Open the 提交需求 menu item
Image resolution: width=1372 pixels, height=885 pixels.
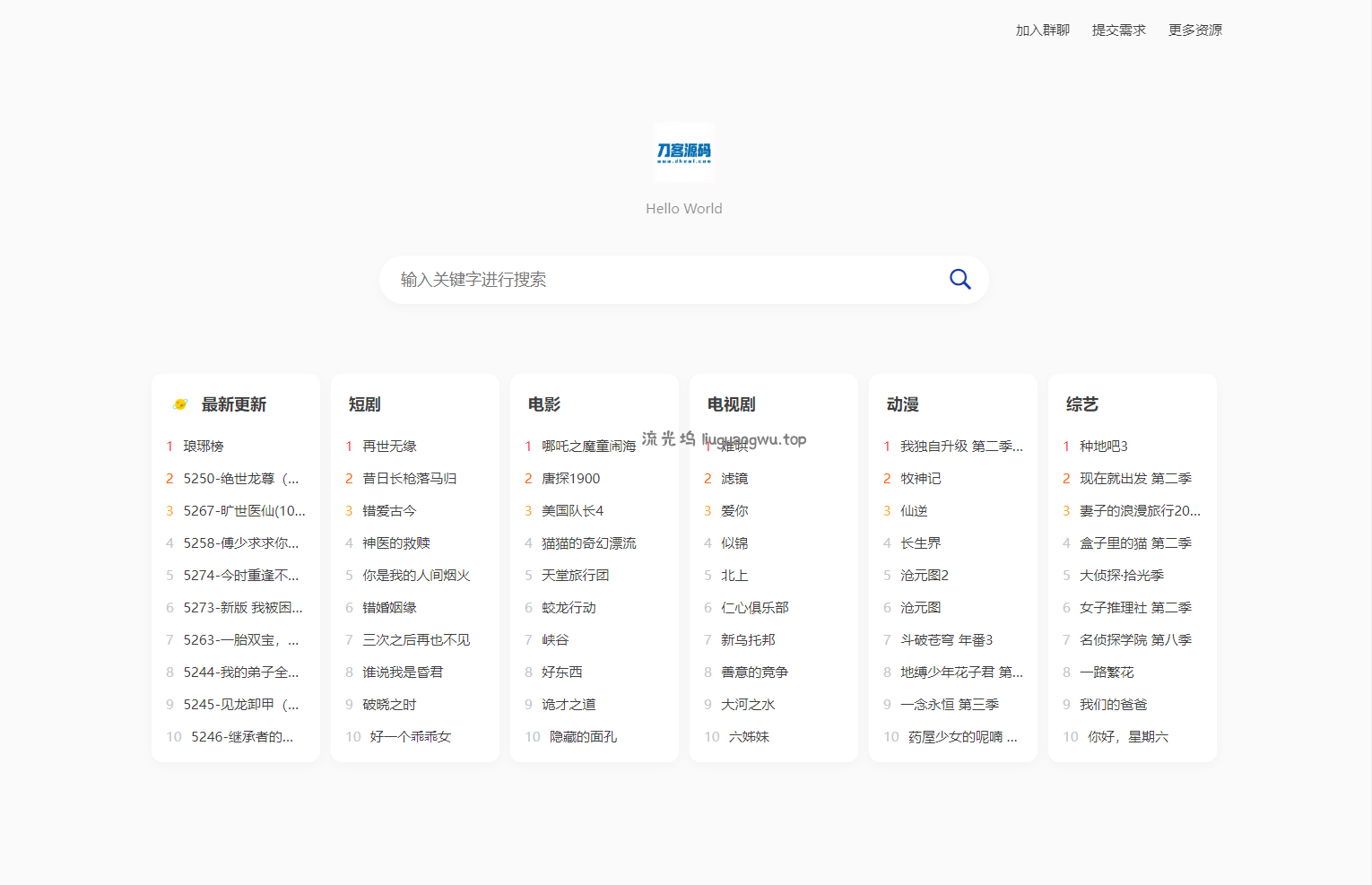1117,30
